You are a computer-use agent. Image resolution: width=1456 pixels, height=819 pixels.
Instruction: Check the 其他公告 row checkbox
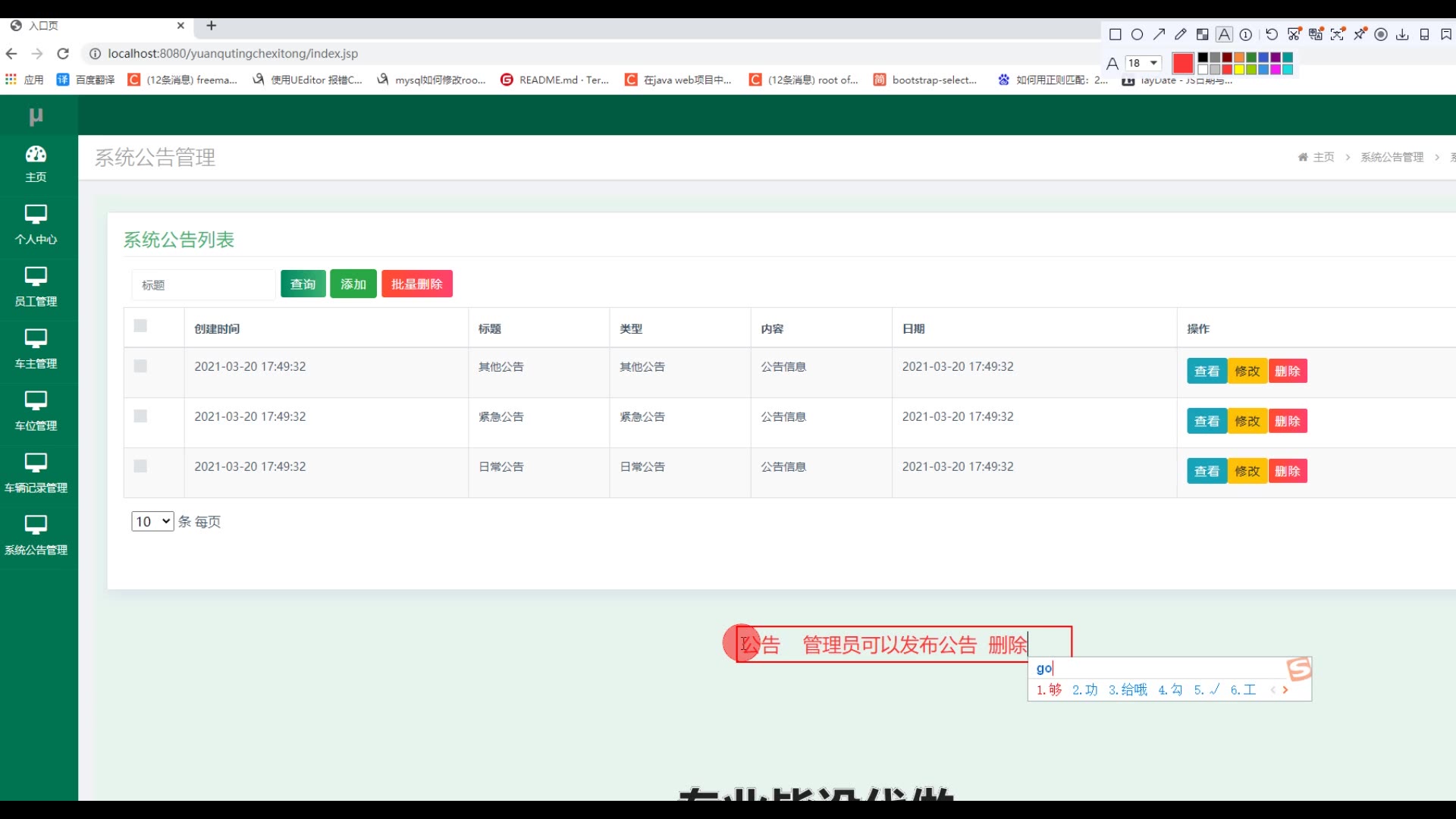[x=140, y=366]
